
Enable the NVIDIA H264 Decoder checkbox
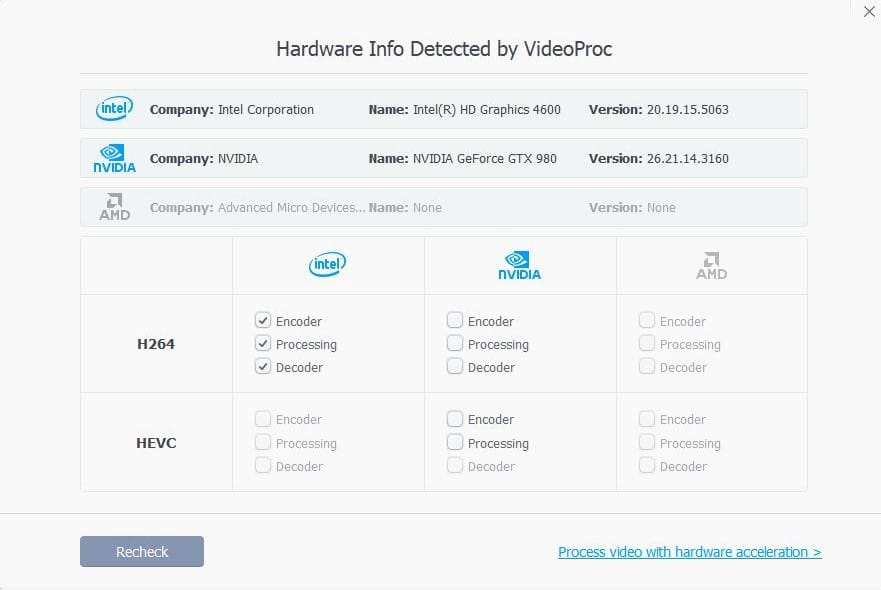(x=454, y=367)
